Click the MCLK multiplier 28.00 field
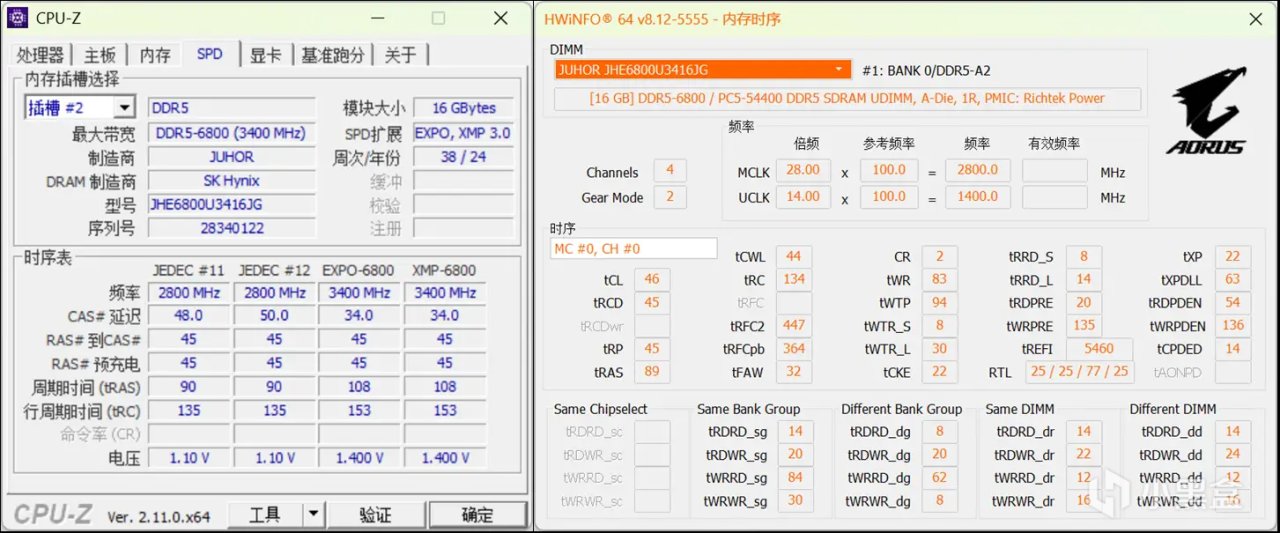This screenshot has width=1280, height=533. (x=803, y=171)
